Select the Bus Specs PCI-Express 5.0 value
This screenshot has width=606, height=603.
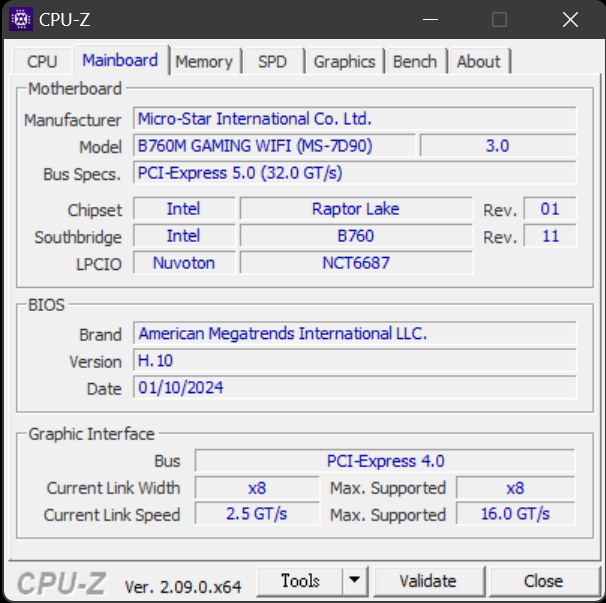(x=354, y=173)
